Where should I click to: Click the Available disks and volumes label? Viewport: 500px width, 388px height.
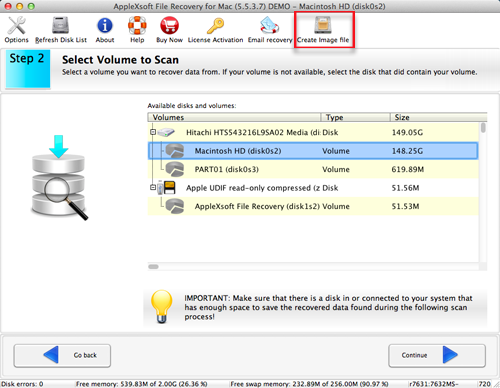pos(192,106)
